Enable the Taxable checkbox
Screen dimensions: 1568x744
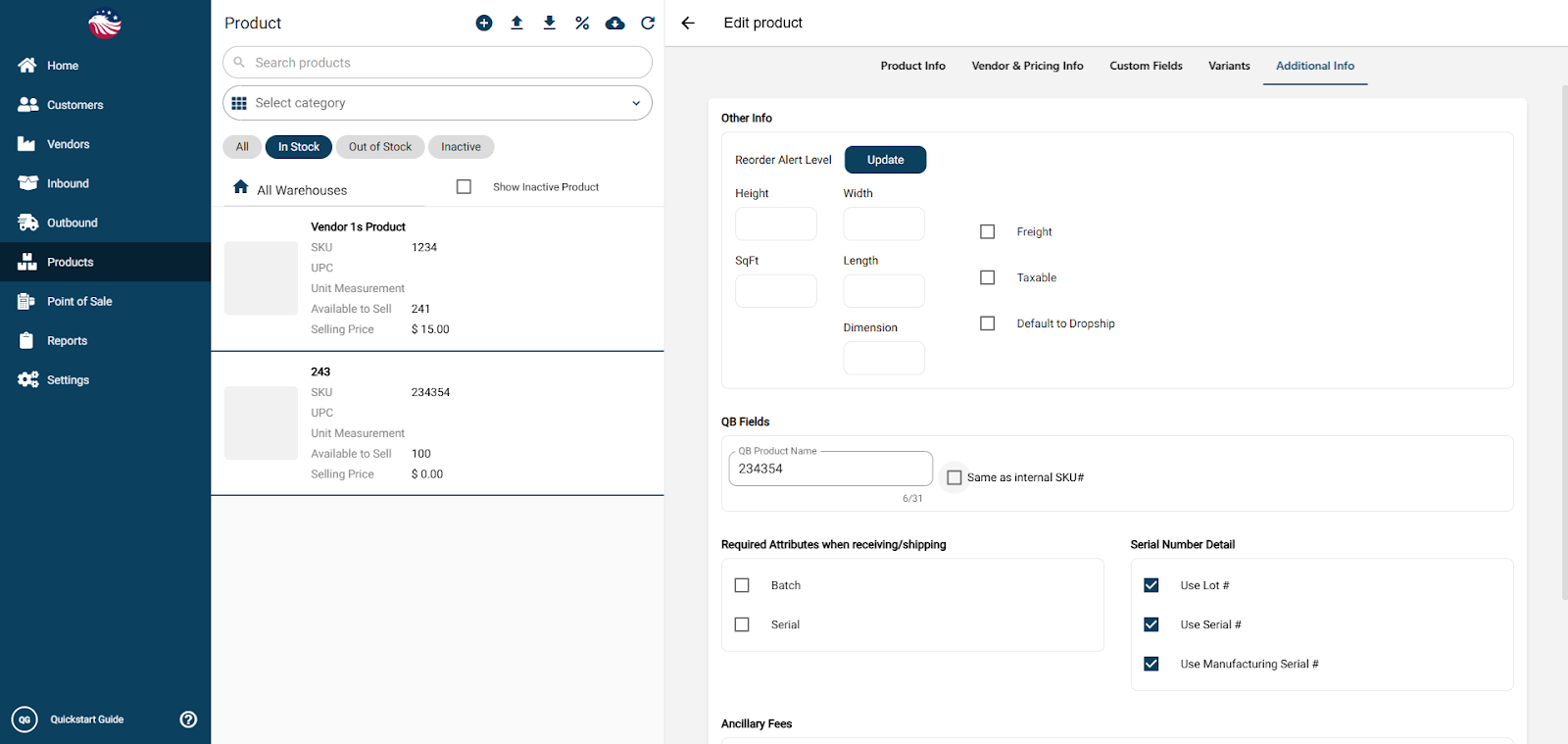[988, 277]
